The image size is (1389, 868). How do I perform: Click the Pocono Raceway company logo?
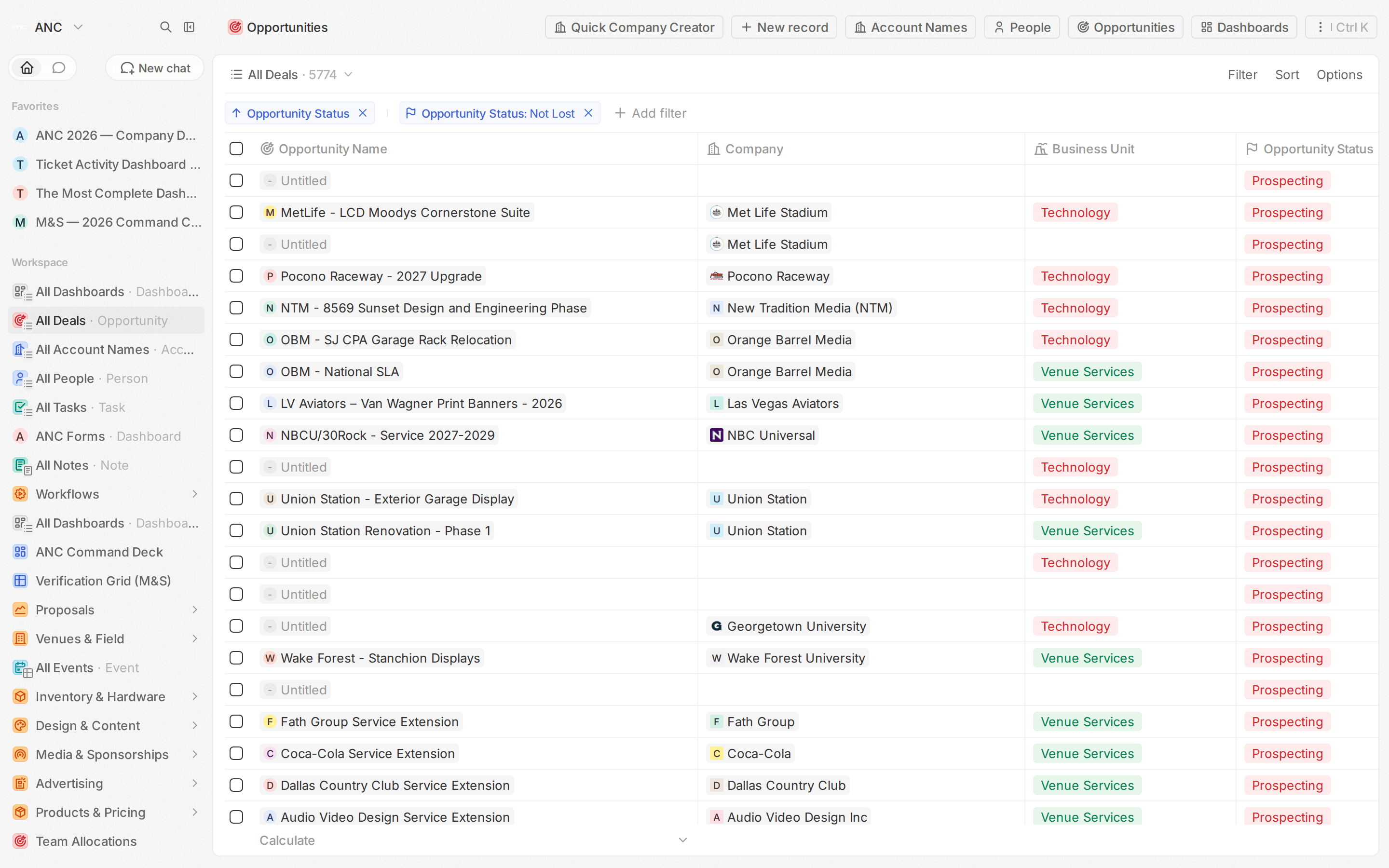coord(716,276)
